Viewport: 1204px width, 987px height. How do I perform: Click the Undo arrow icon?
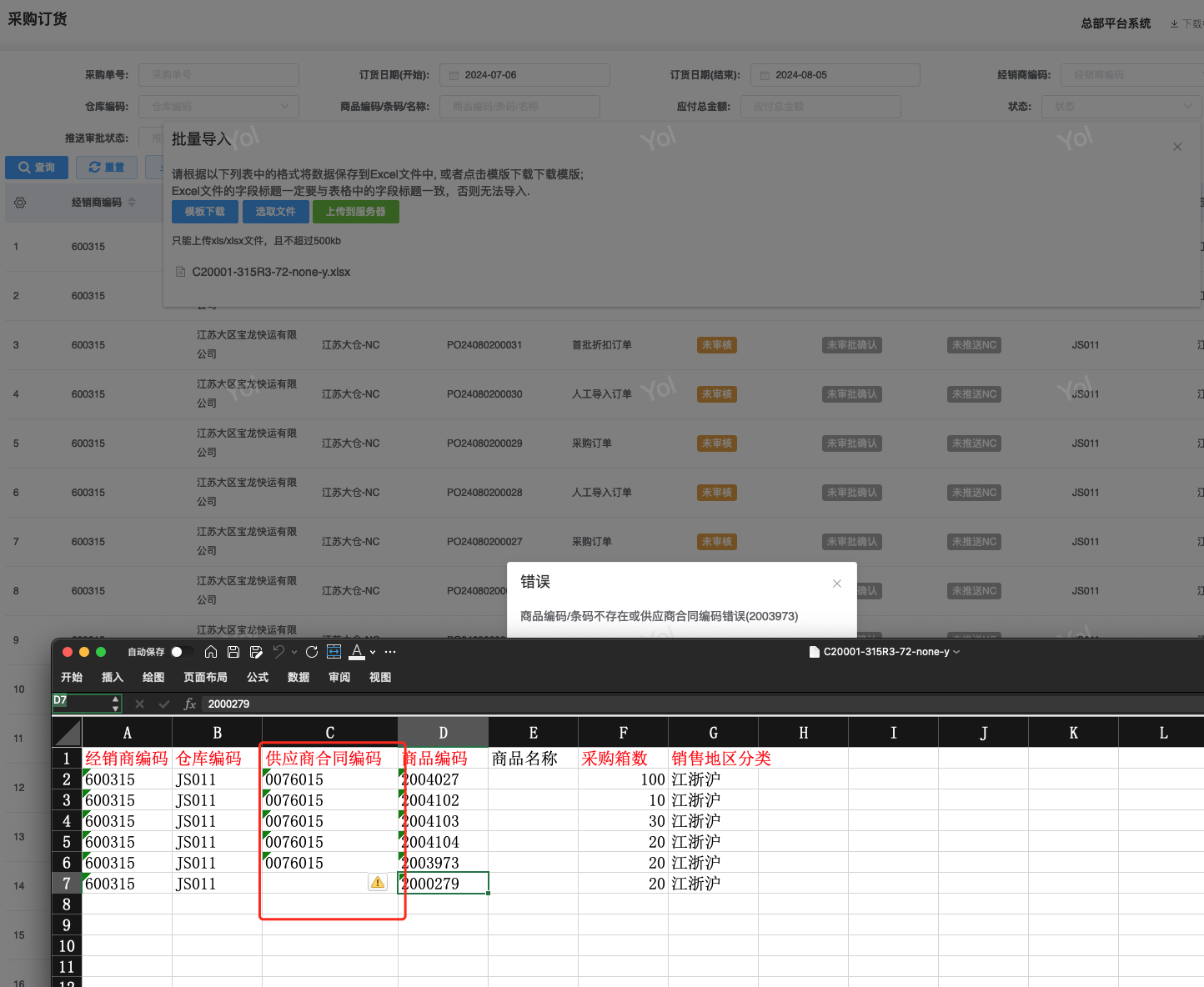coord(278,652)
